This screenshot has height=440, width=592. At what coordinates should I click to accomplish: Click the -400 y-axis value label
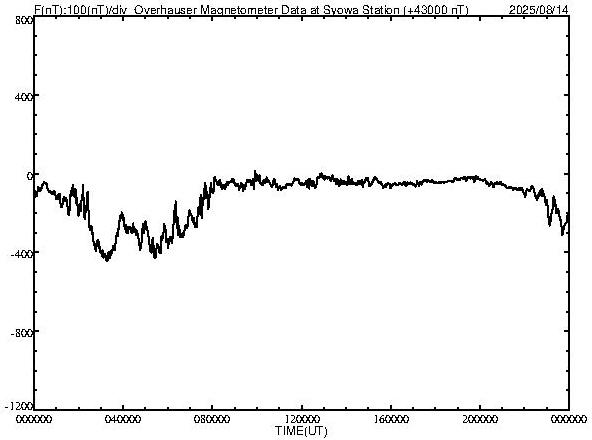coord(22,253)
